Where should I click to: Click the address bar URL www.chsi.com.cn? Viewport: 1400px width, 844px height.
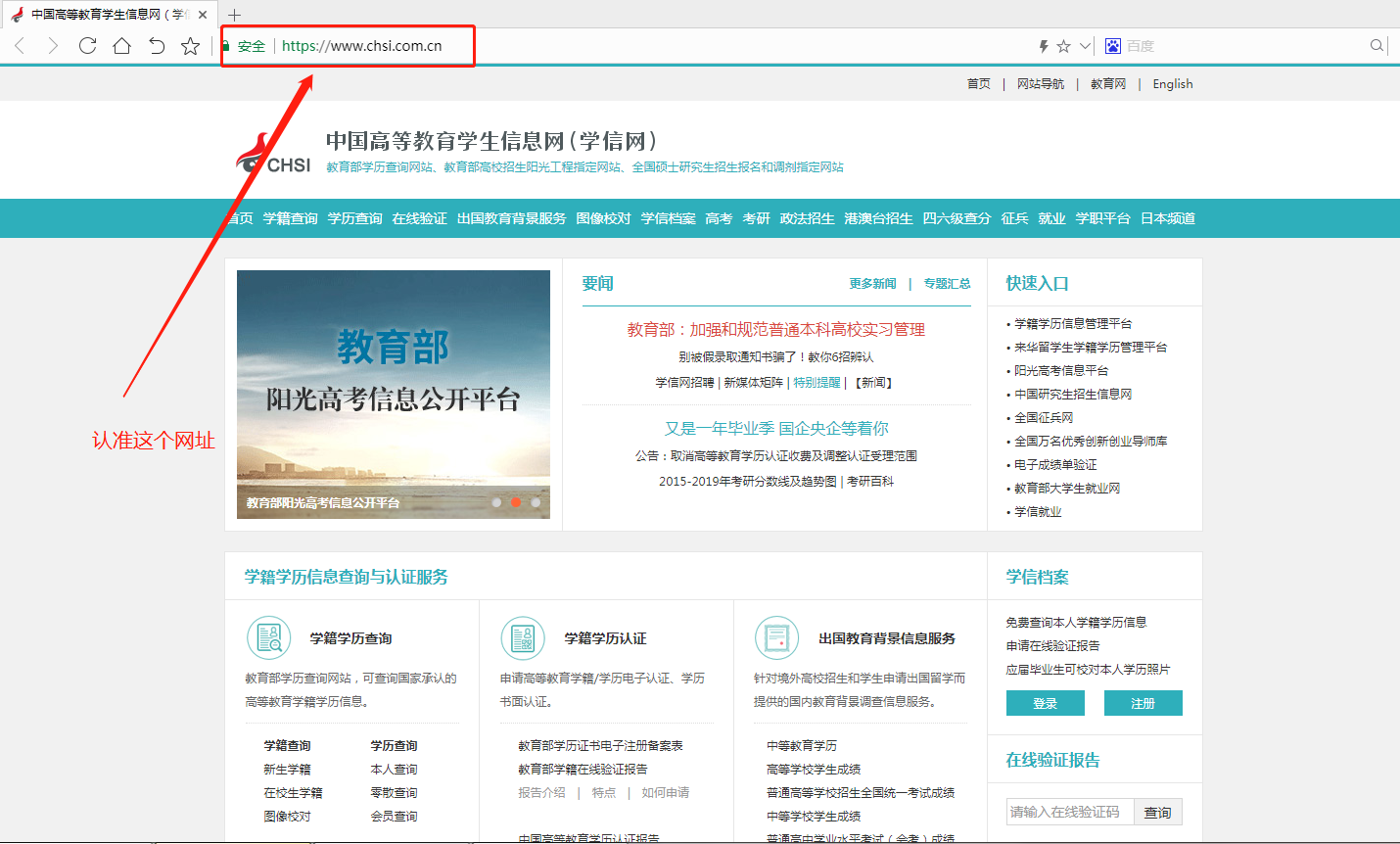[x=362, y=46]
